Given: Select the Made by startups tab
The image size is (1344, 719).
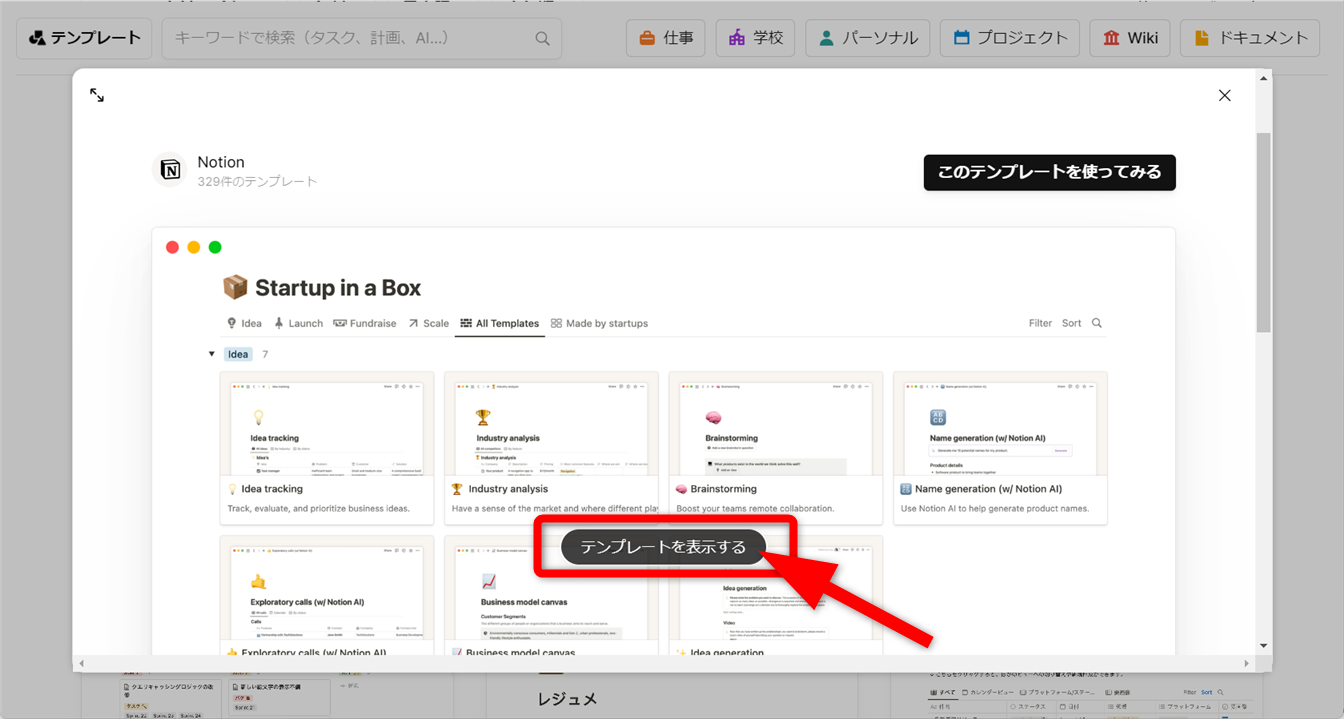Looking at the screenshot, I should [599, 323].
